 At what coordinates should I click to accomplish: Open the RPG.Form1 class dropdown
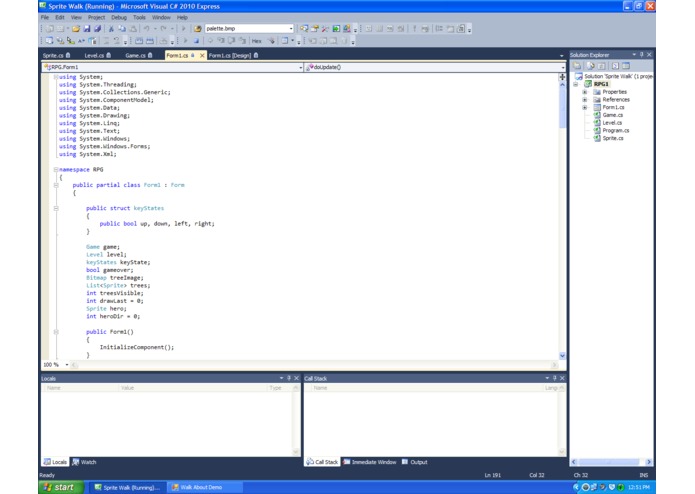tap(301, 67)
